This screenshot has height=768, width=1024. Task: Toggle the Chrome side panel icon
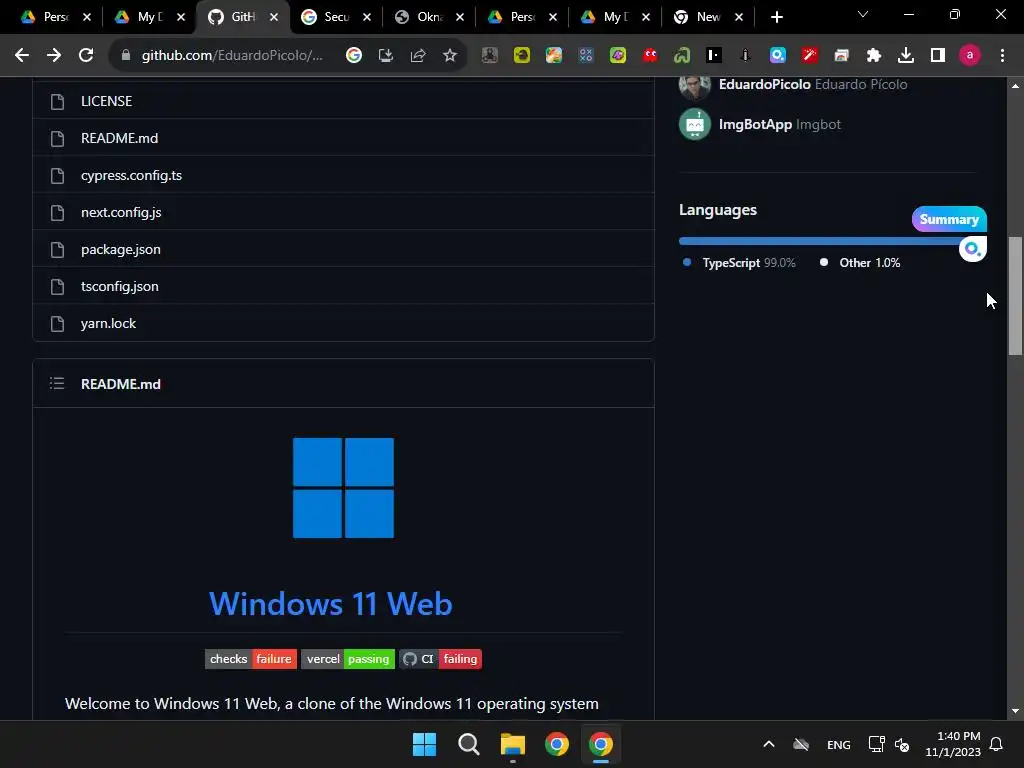click(x=938, y=56)
